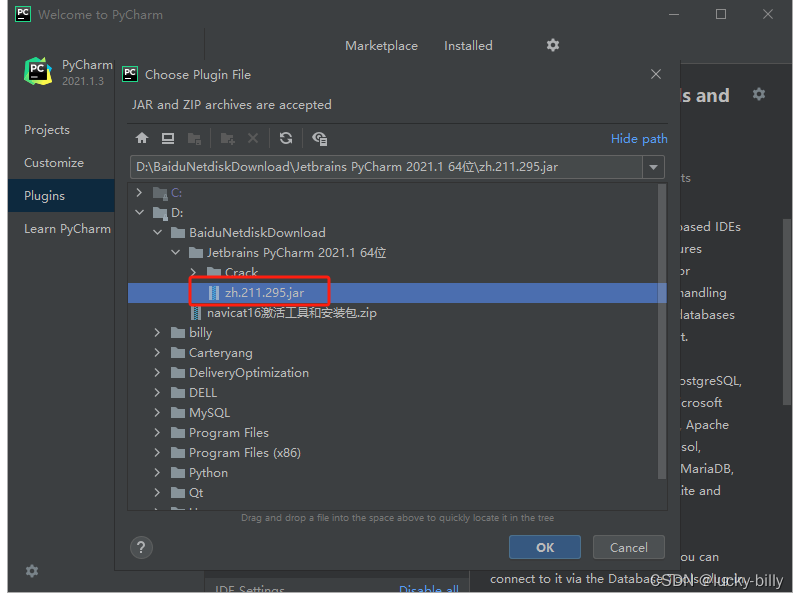Collapse Jetbrains PyCharm 2021.1 folder
Viewport: 800px width, 600px height.
[176, 253]
